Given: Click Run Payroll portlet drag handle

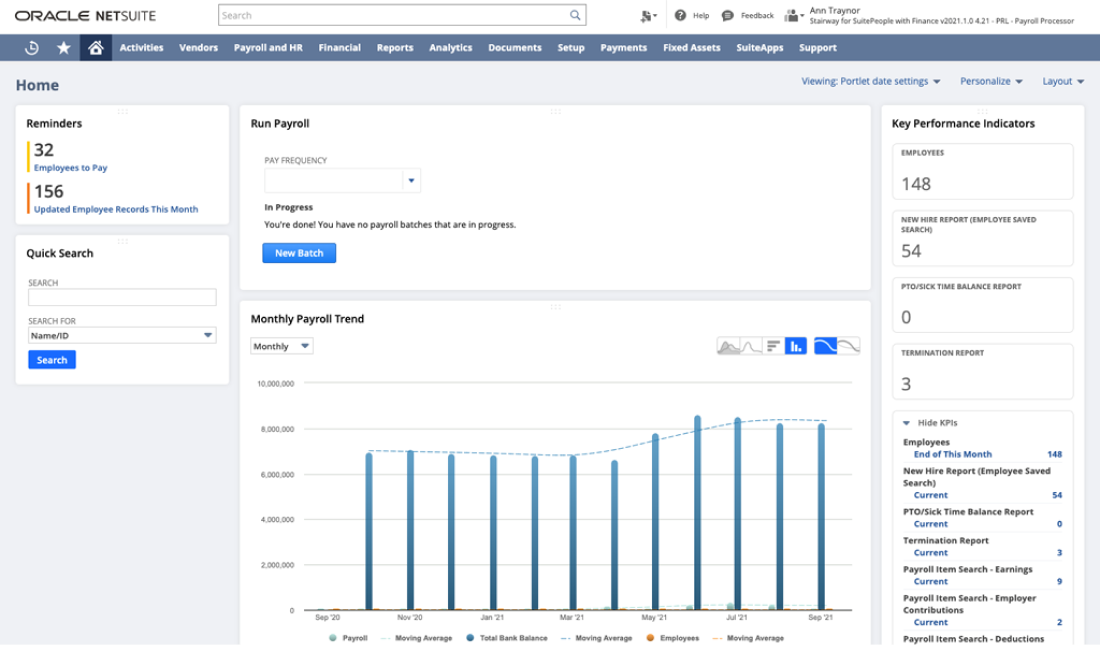Looking at the screenshot, I should coord(556,111).
